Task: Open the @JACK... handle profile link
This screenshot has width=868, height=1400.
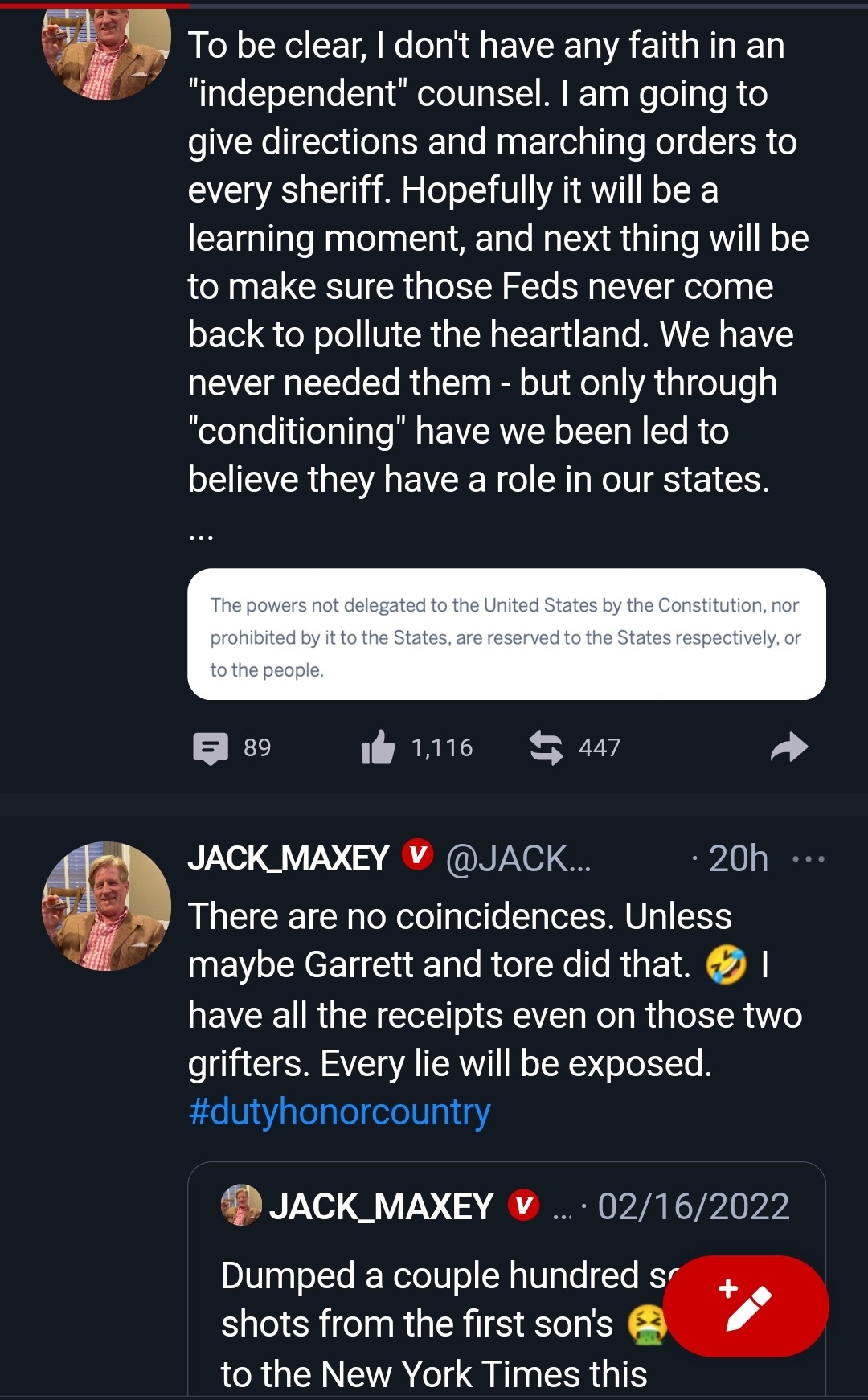Action: 518,859
